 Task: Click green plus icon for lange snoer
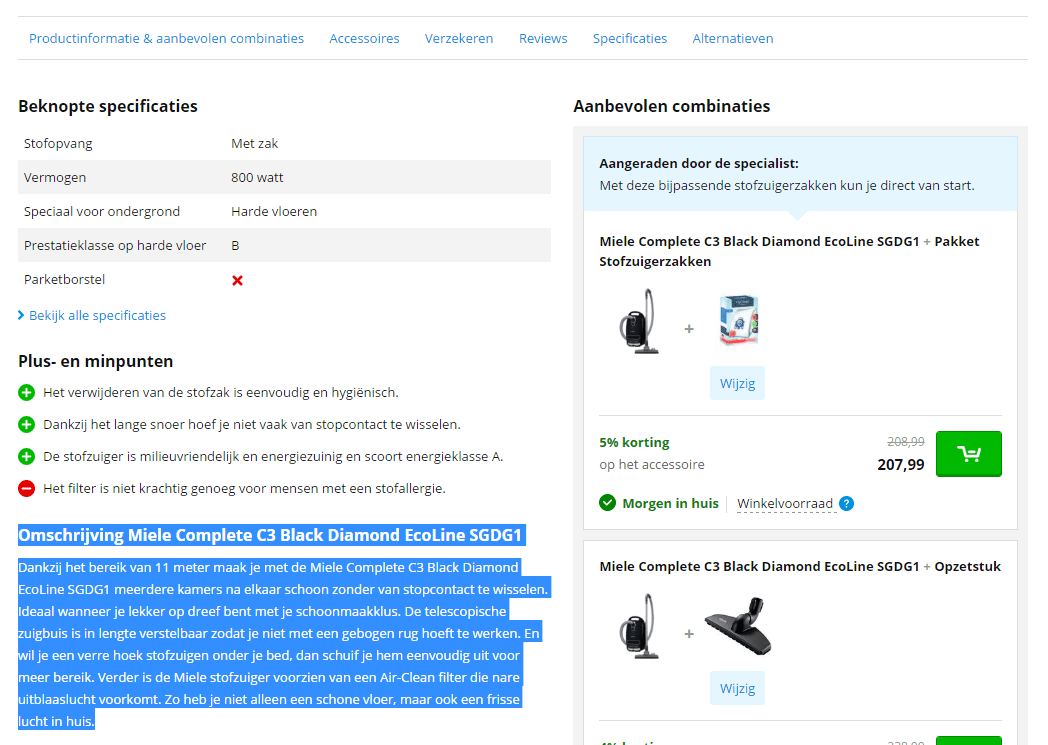click(27, 424)
